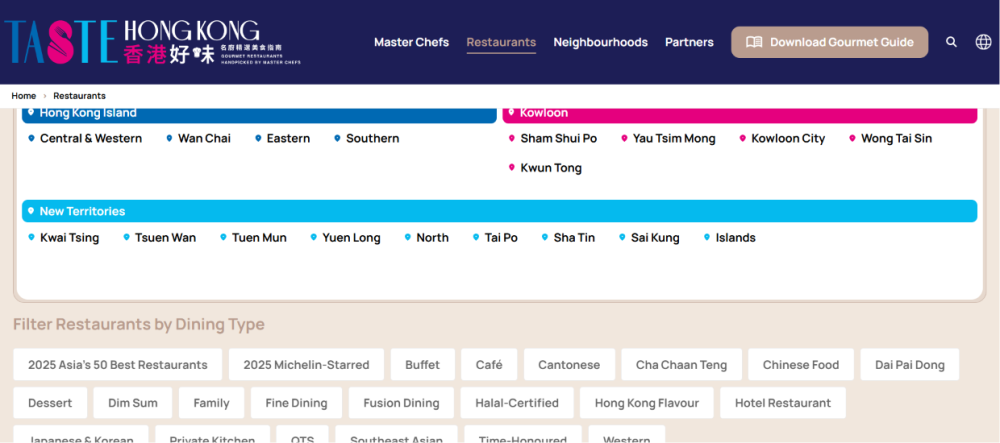Choose Tsuen Wan district
The height and width of the screenshot is (443, 1000).
pos(159,238)
